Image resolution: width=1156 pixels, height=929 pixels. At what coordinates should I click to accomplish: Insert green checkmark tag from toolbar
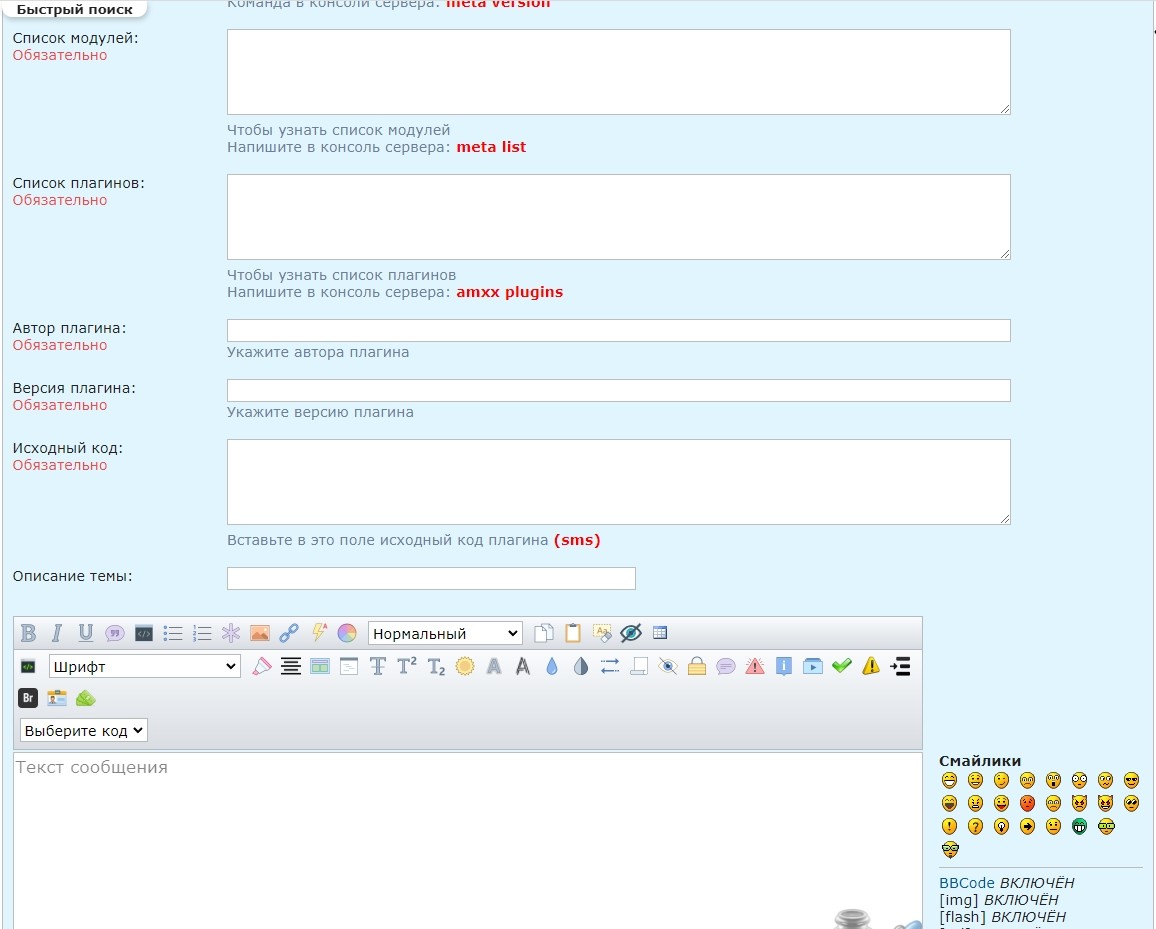[x=842, y=666]
